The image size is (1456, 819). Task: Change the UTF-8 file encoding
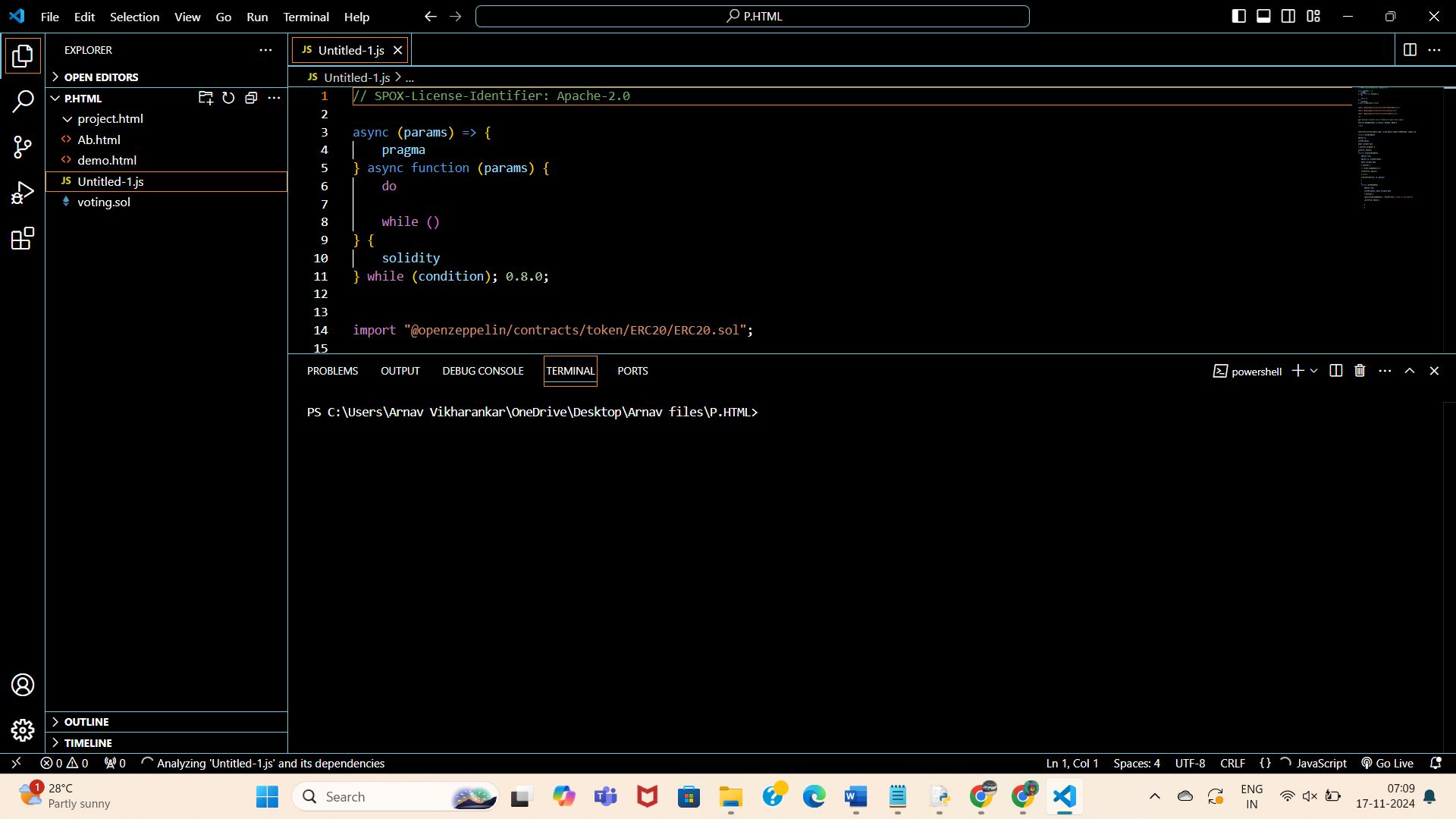(1190, 763)
